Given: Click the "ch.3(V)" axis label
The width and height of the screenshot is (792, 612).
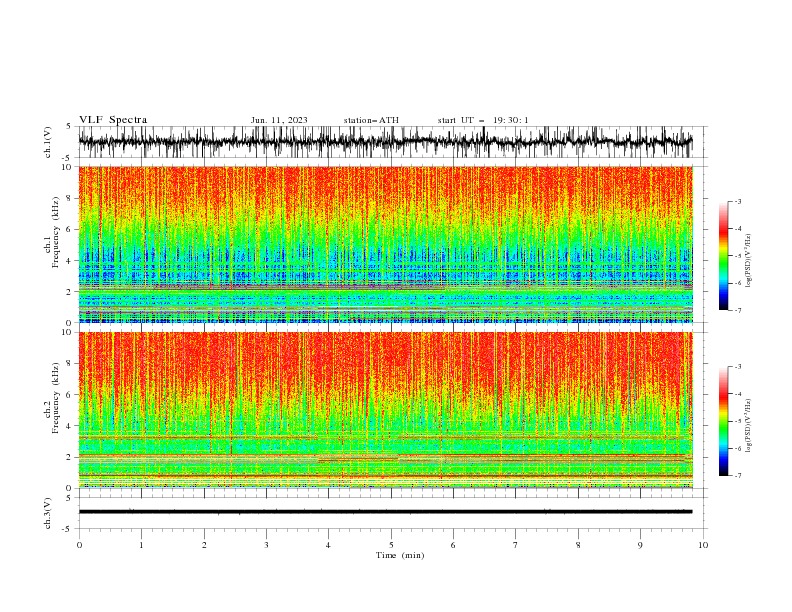Looking at the screenshot, I should click(48, 513).
